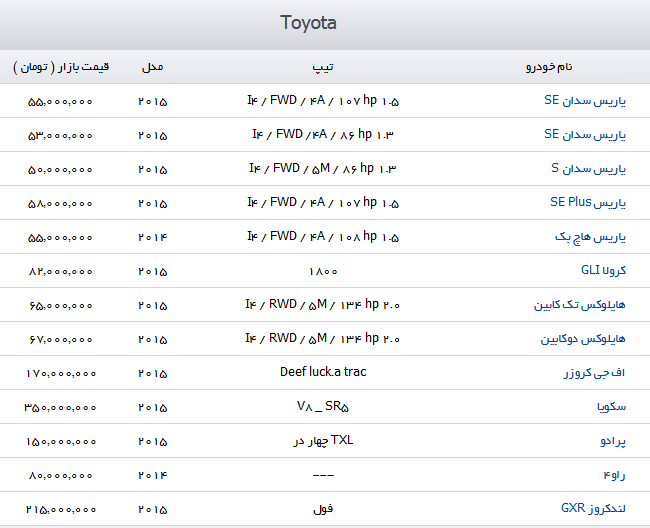Open the یاریس هاچ بک link
This screenshot has width=650, height=528.
pos(590,237)
